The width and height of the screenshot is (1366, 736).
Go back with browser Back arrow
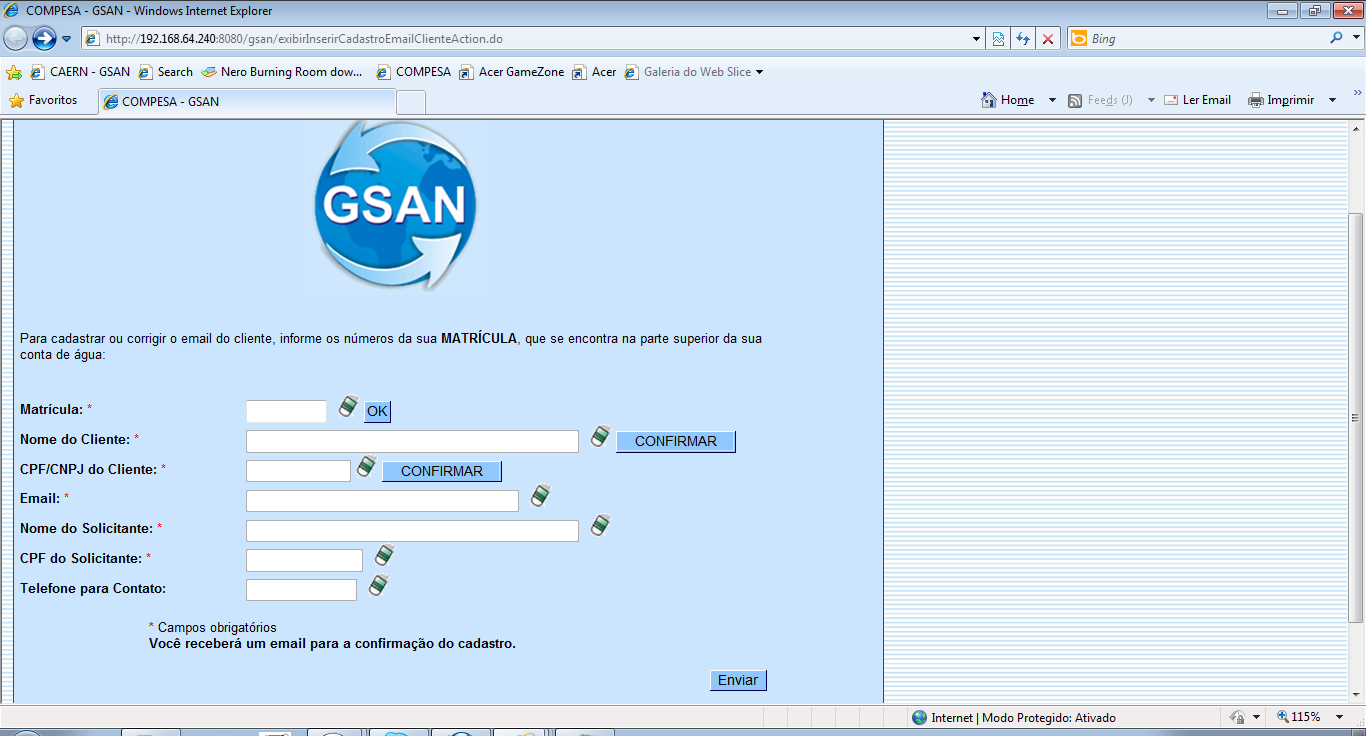click(x=15, y=39)
